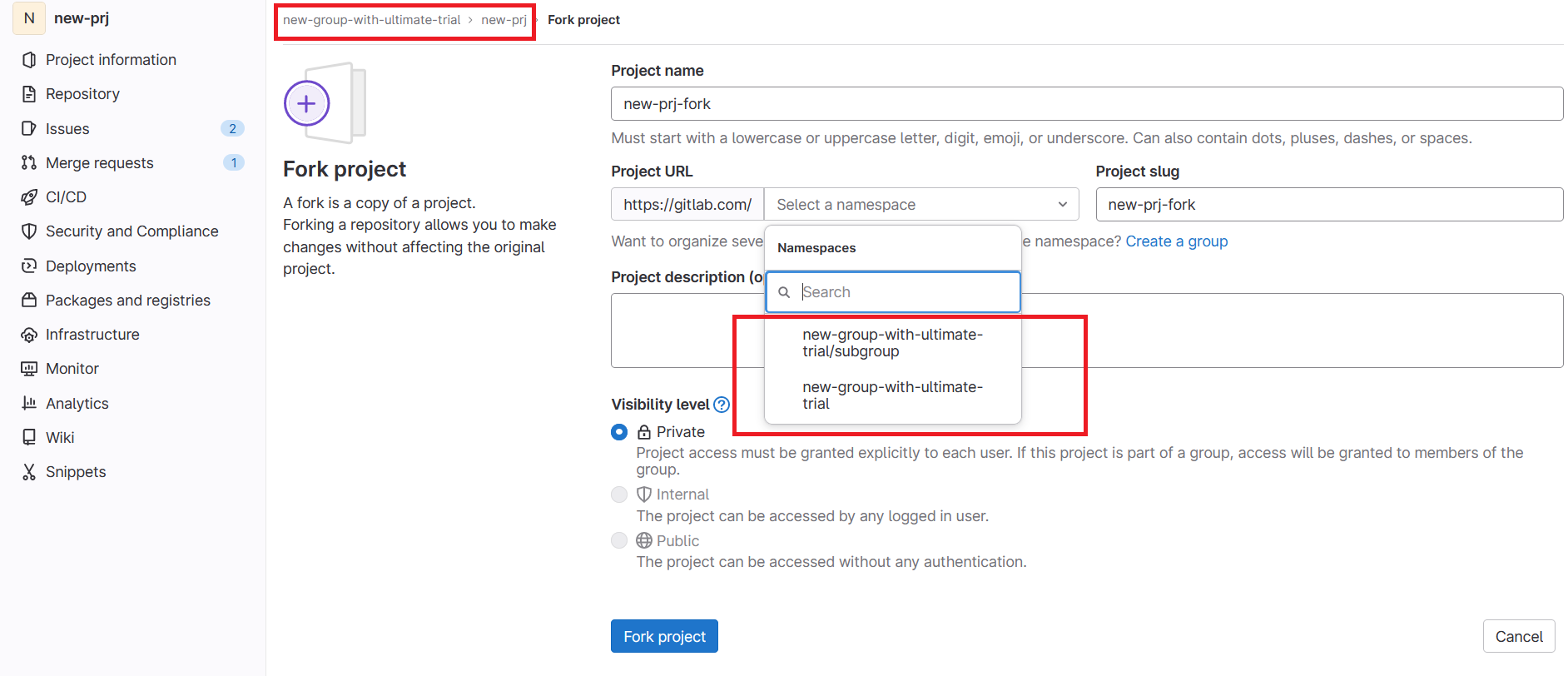Click the CI/CD rocket icon
The image size is (1568, 676).
pyautogui.click(x=29, y=197)
